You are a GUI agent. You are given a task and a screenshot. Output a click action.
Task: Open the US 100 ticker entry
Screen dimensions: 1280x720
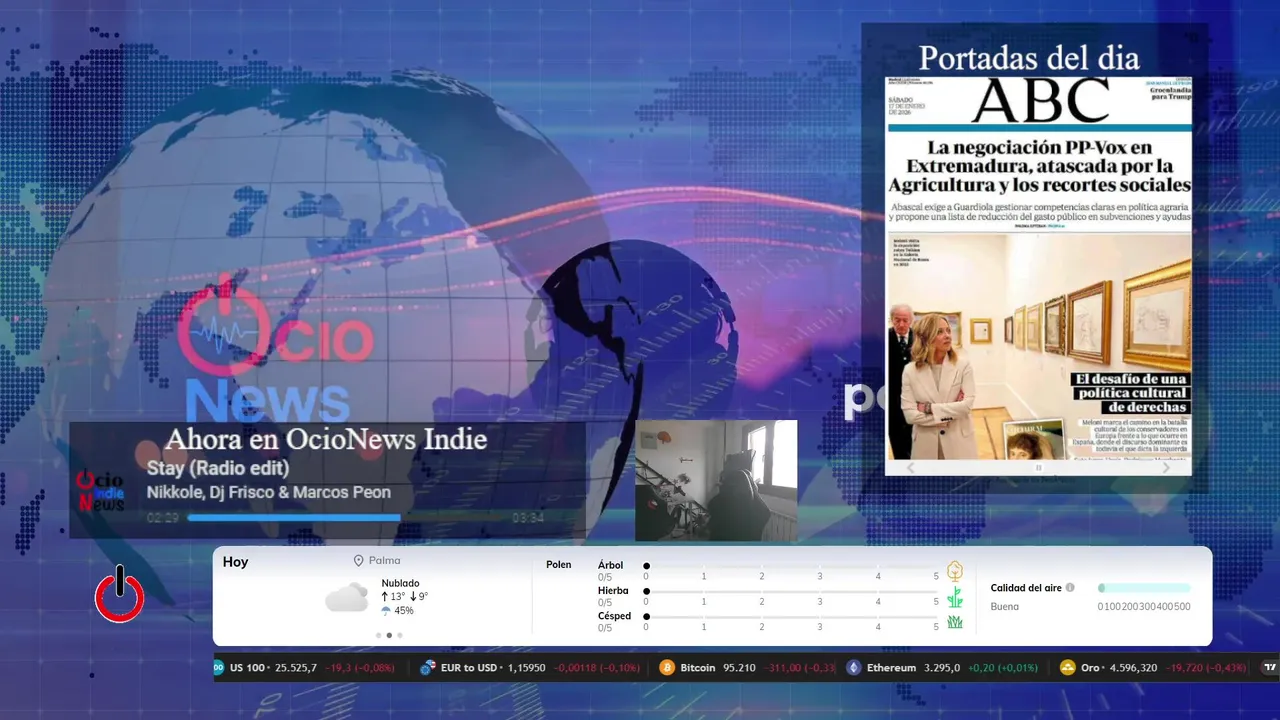(x=304, y=668)
